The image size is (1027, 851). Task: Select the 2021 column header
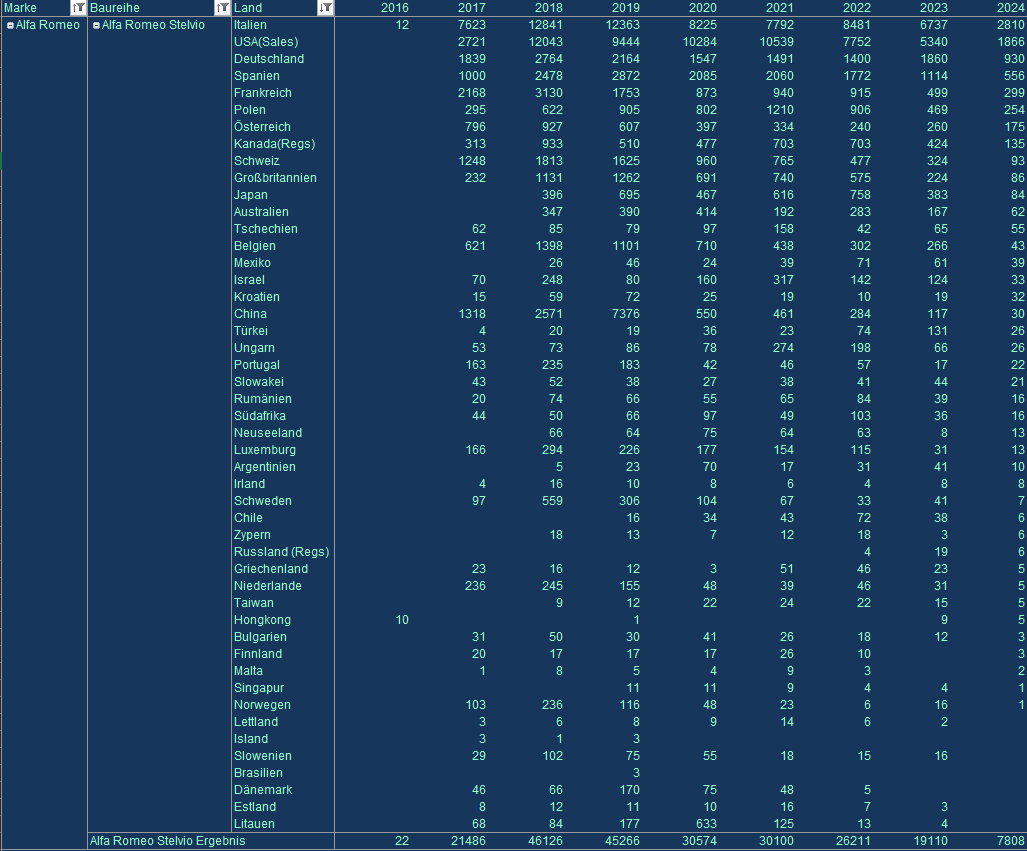click(x=779, y=8)
